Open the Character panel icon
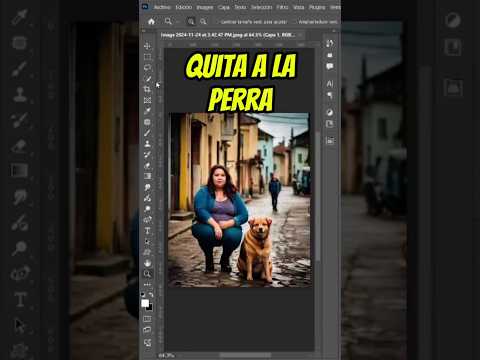480x360 pixels. point(330,83)
